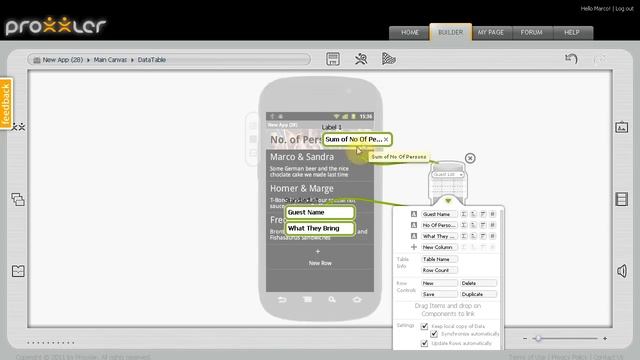Select the What They ... column item in panel
Image resolution: width=640 pixels, height=360 pixels.
439,236
